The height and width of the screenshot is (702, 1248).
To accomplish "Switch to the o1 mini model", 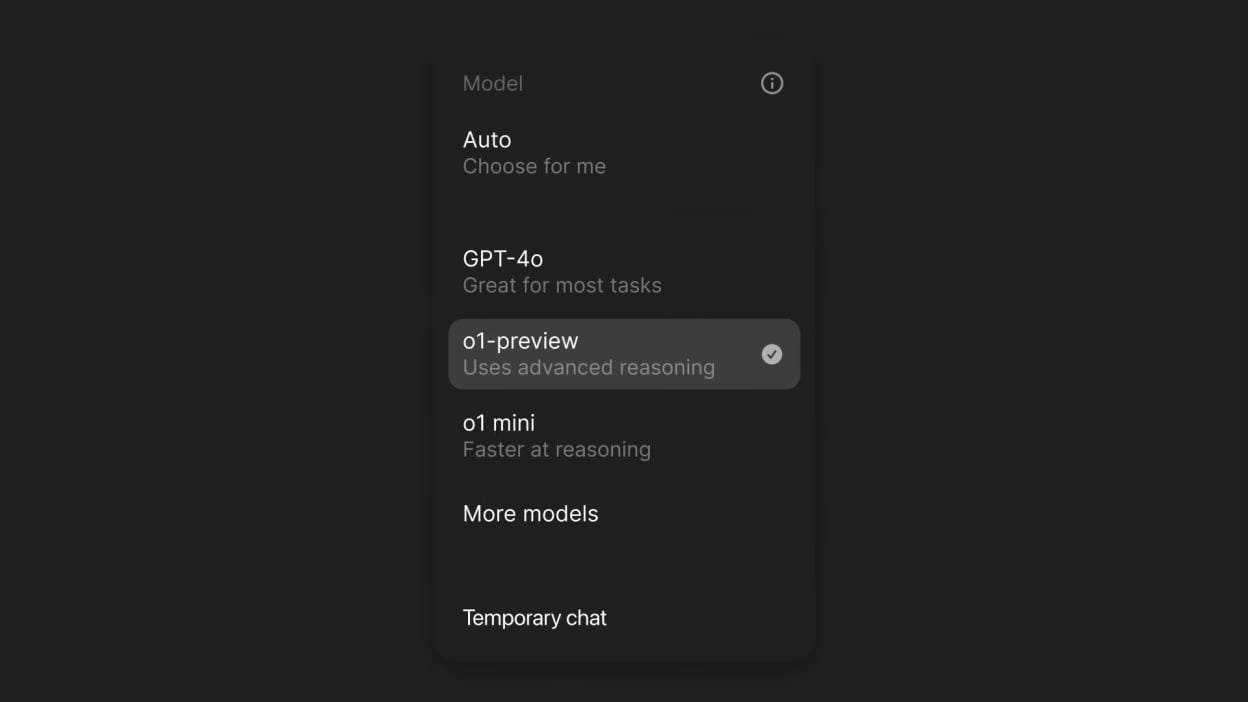I will point(624,435).
